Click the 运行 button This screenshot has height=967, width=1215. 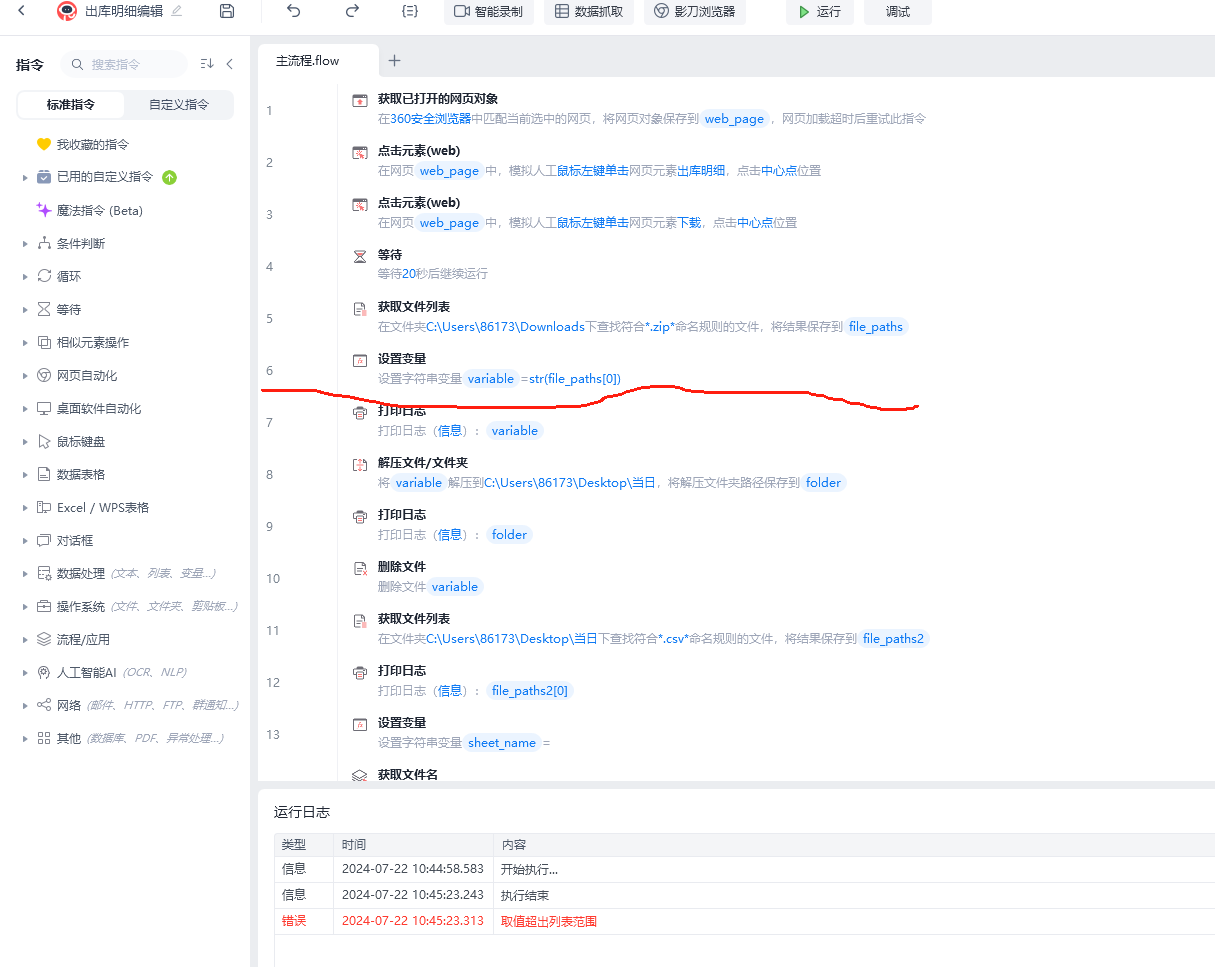coord(820,12)
